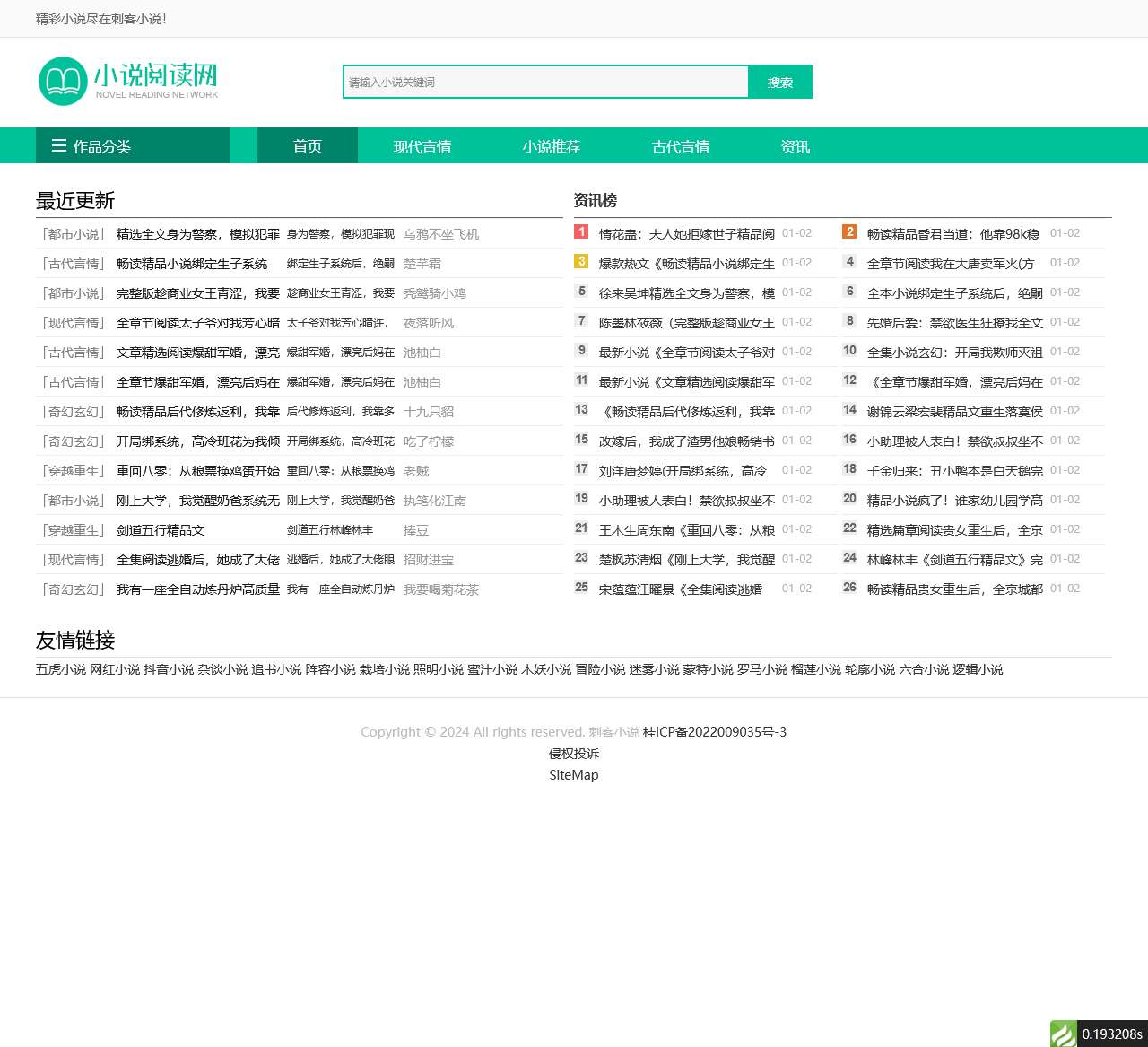Open the 桂ICP备2022009035号-3 record link
Viewport: 1148px width, 1047px height.
tap(715, 732)
